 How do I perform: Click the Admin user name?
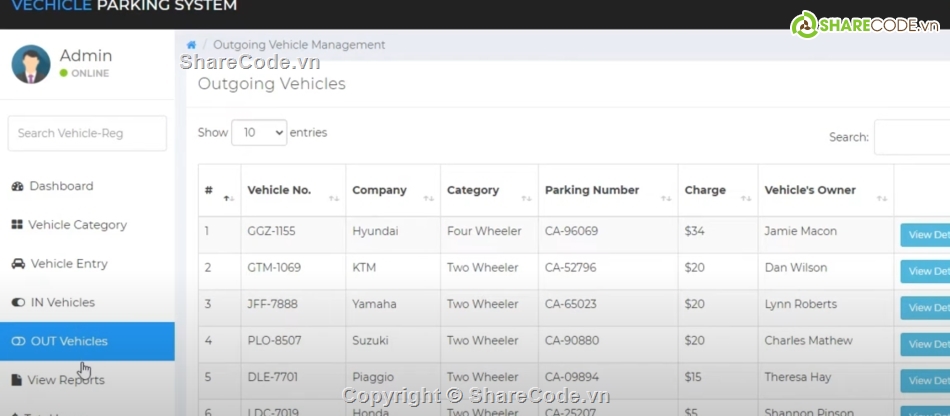click(x=86, y=56)
